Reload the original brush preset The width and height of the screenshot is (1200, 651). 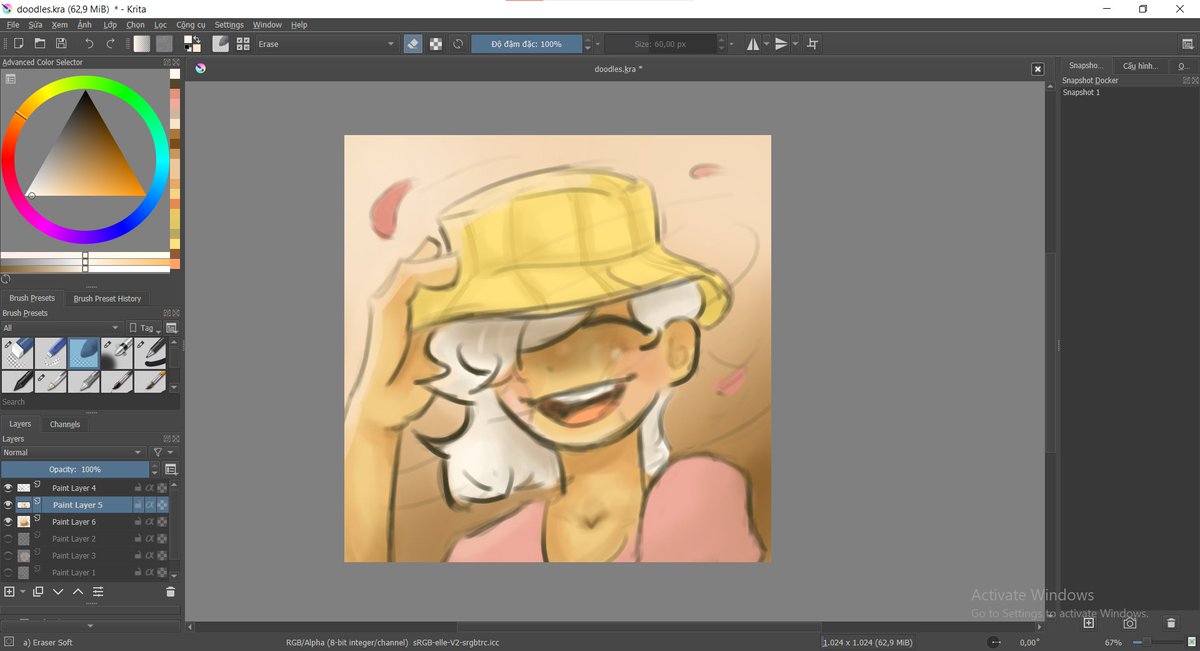tap(458, 44)
